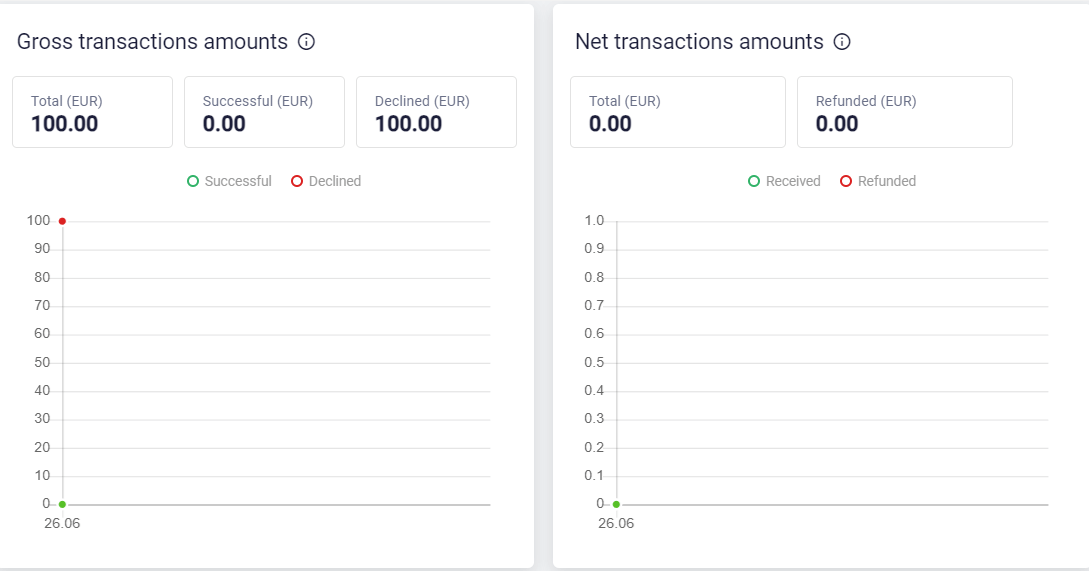Select the green Successful data point at 0

(x=63, y=504)
